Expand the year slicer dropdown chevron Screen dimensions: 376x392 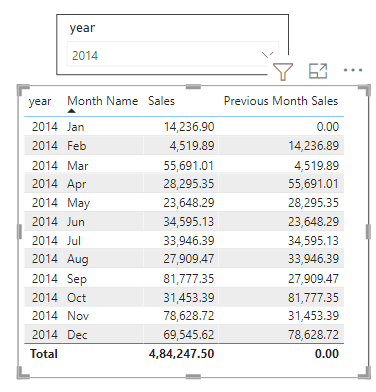(267, 54)
